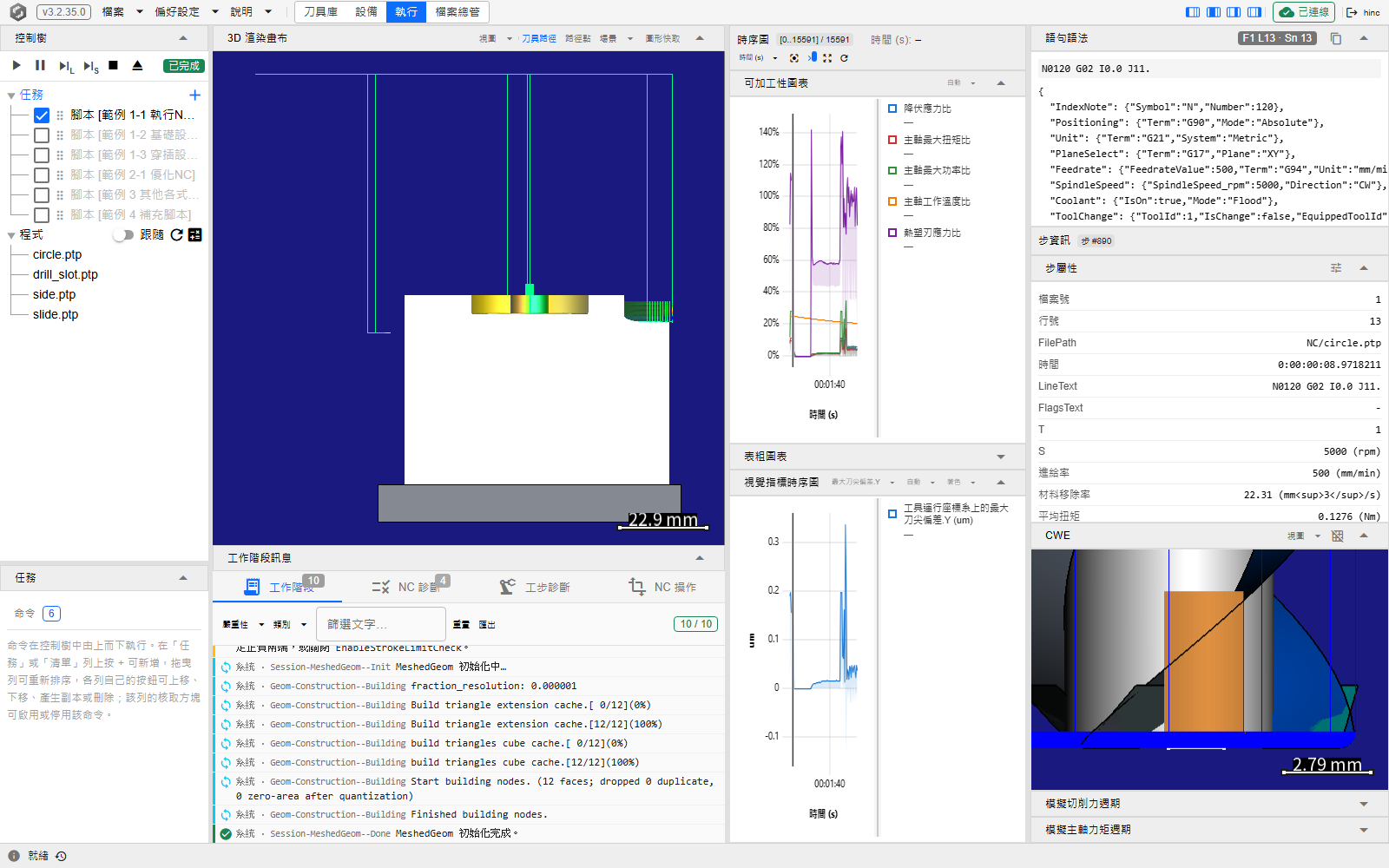Screen dimensions: 1389x868
Task: Check script 範例 2-1 優化NC checkbox
Action: click(42, 174)
